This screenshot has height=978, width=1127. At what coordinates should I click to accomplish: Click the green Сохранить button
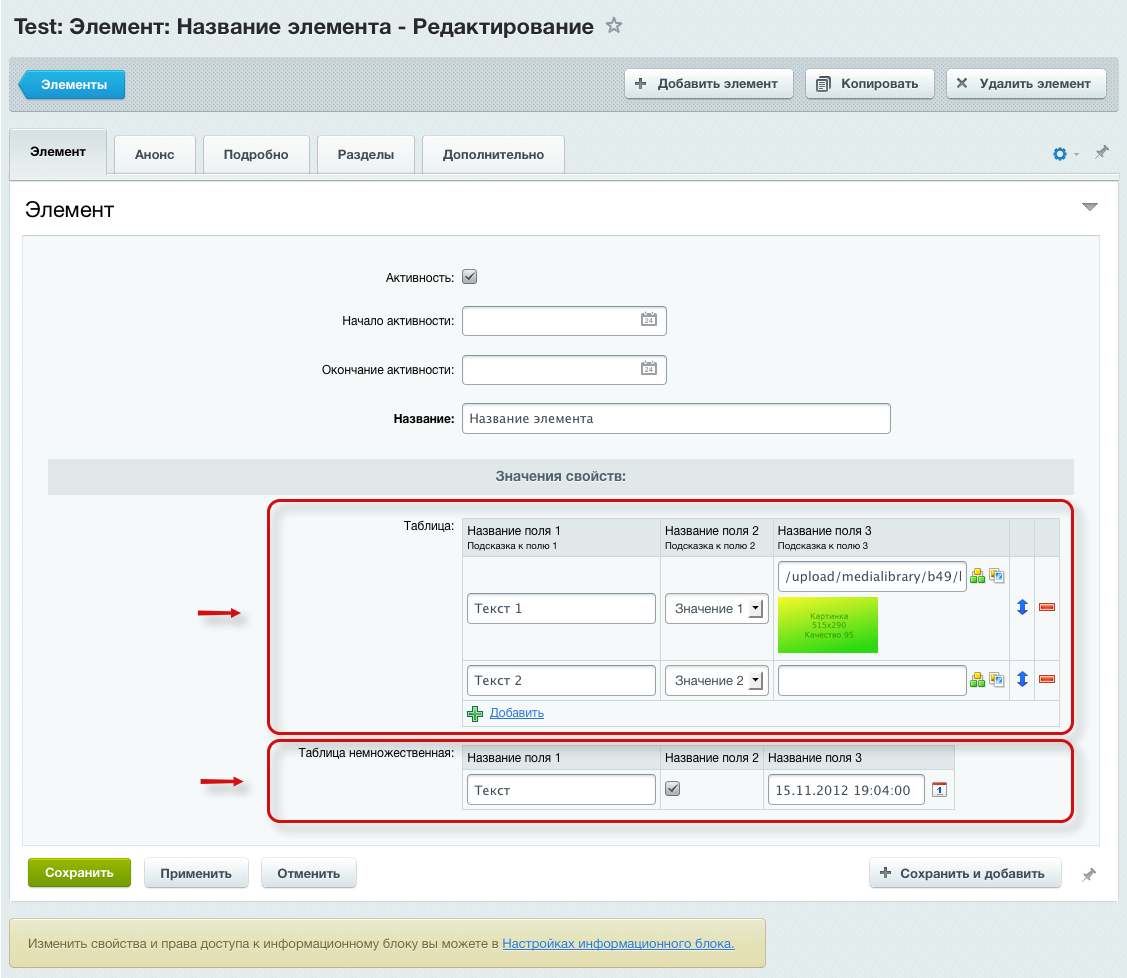point(79,872)
